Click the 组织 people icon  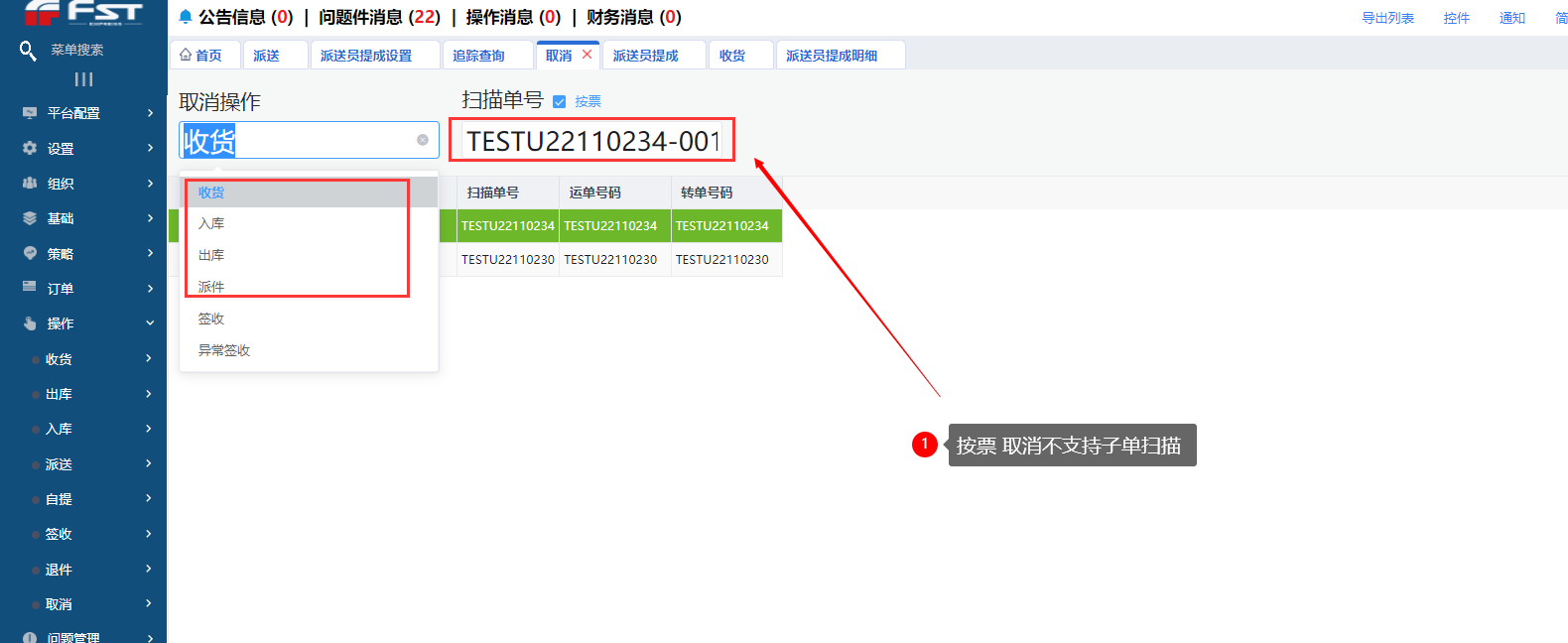(30, 184)
